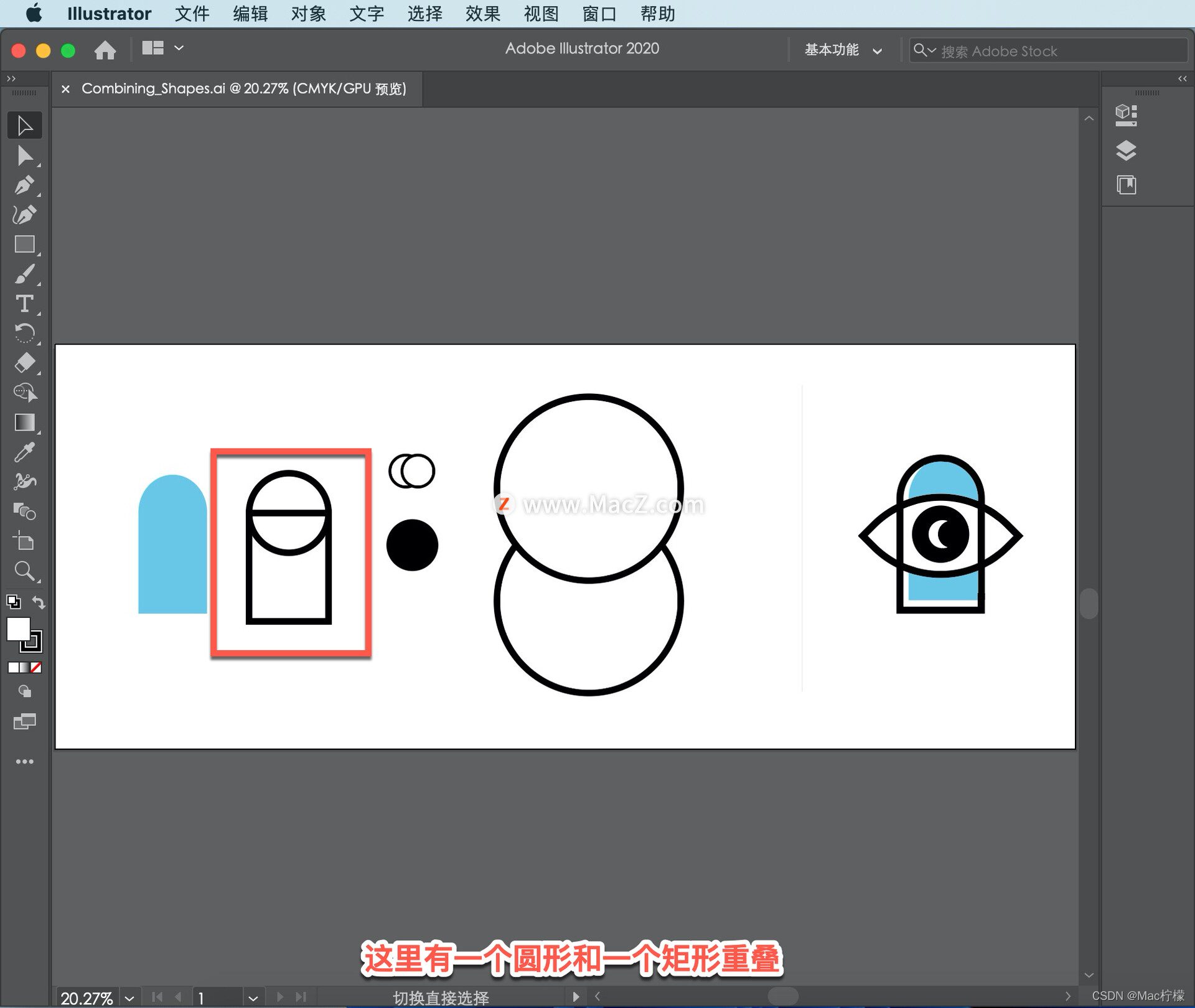Image resolution: width=1195 pixels, height=1008 pixels.
Task: Select the Eraser tool
Action: [25, 363]
